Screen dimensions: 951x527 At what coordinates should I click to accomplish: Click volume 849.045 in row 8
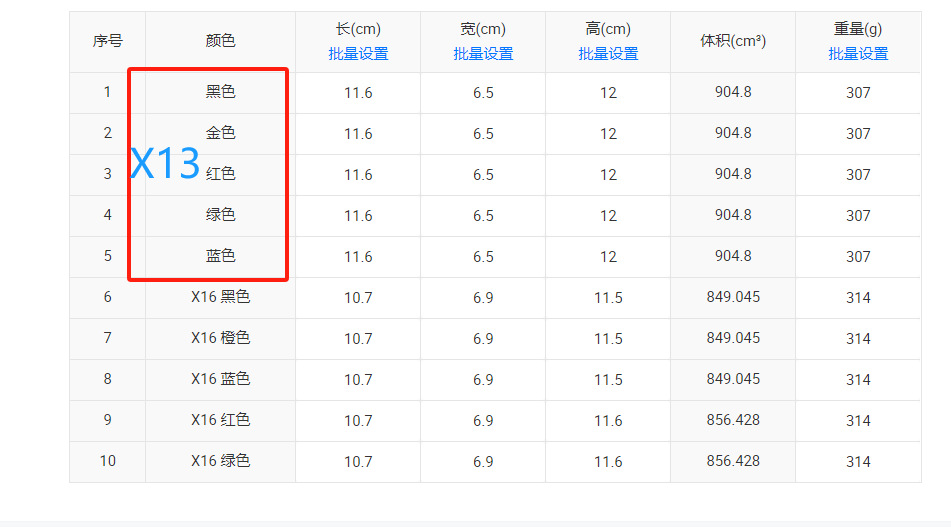click(733, 379)
